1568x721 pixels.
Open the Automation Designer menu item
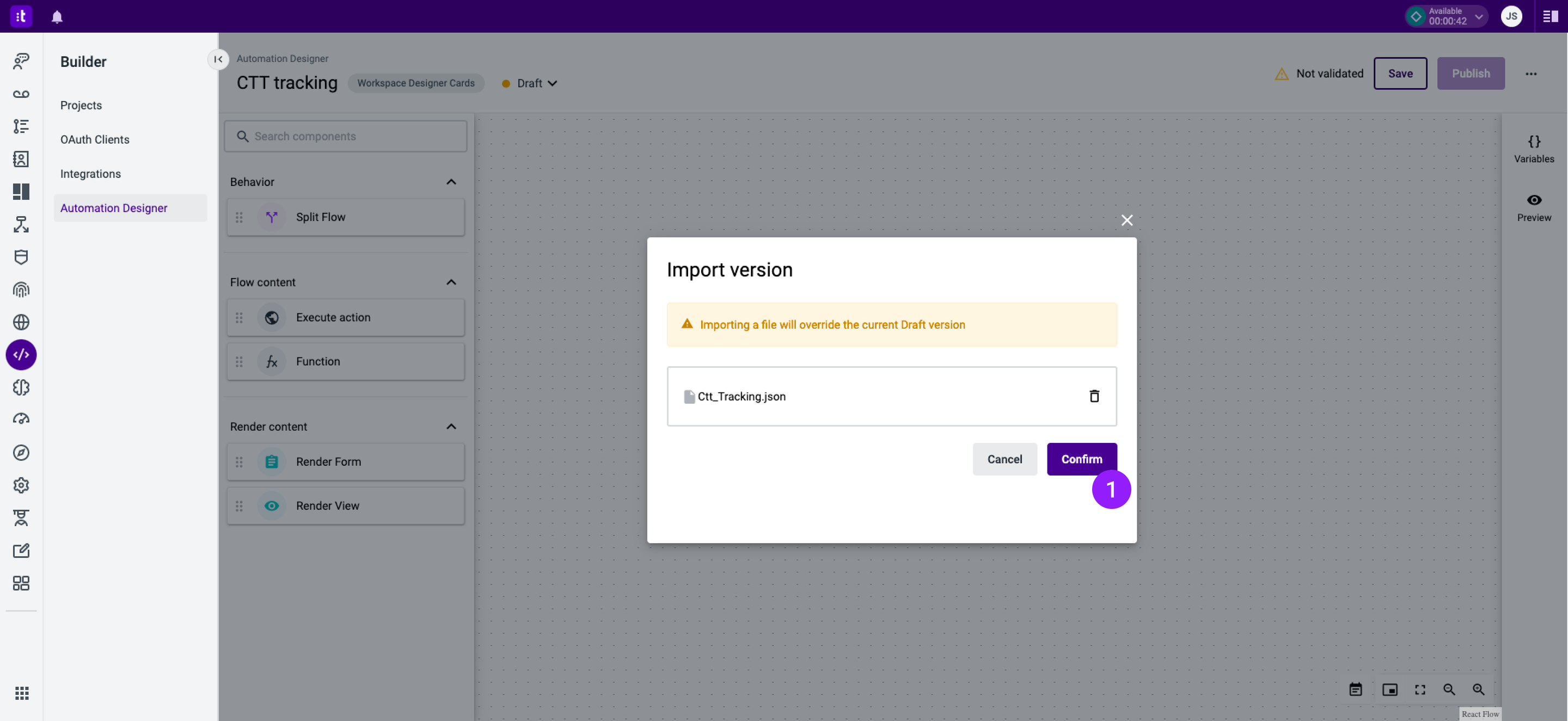pos(113,208)
